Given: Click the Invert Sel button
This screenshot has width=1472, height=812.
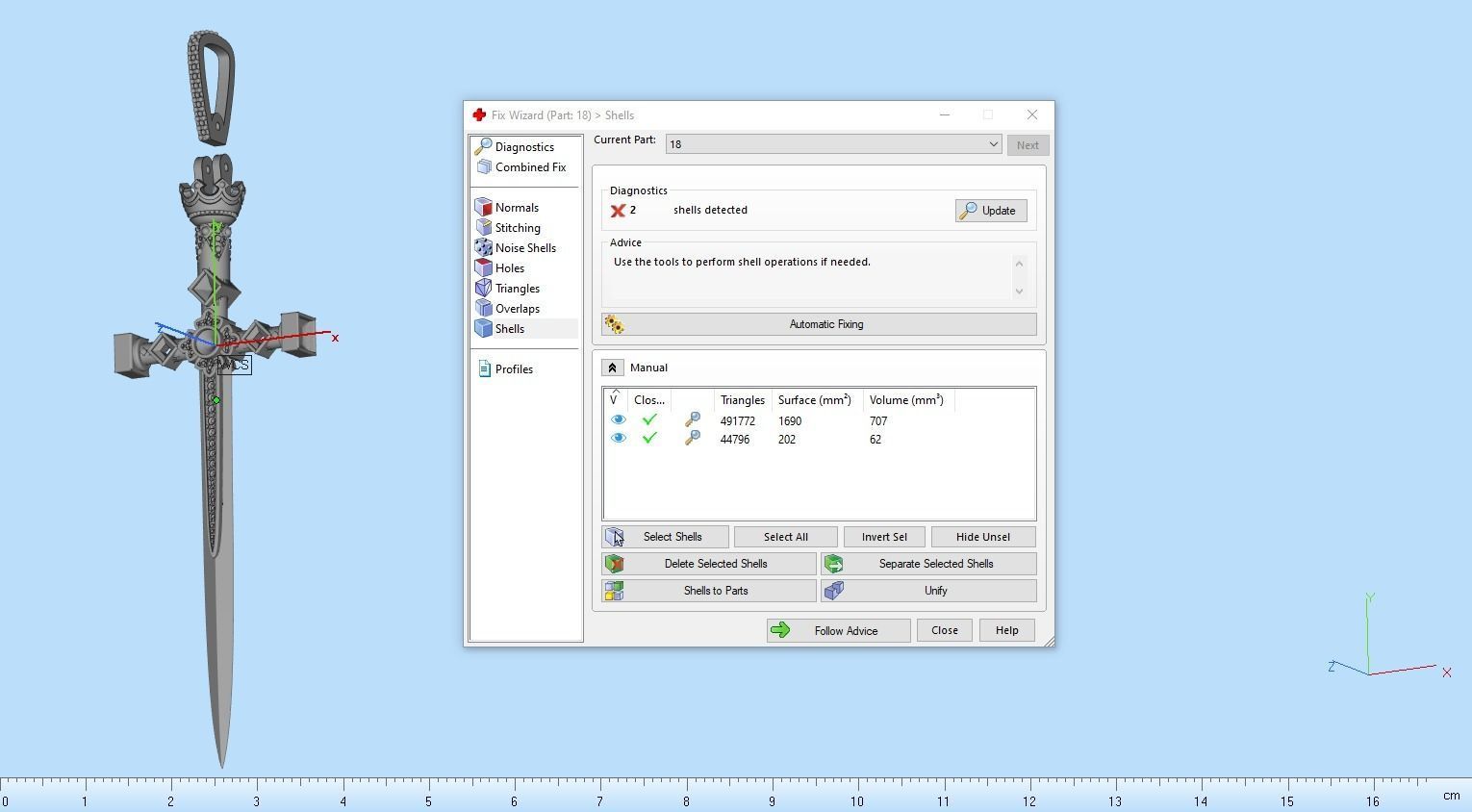Looking at the screenshot, I should pos(884,537).
